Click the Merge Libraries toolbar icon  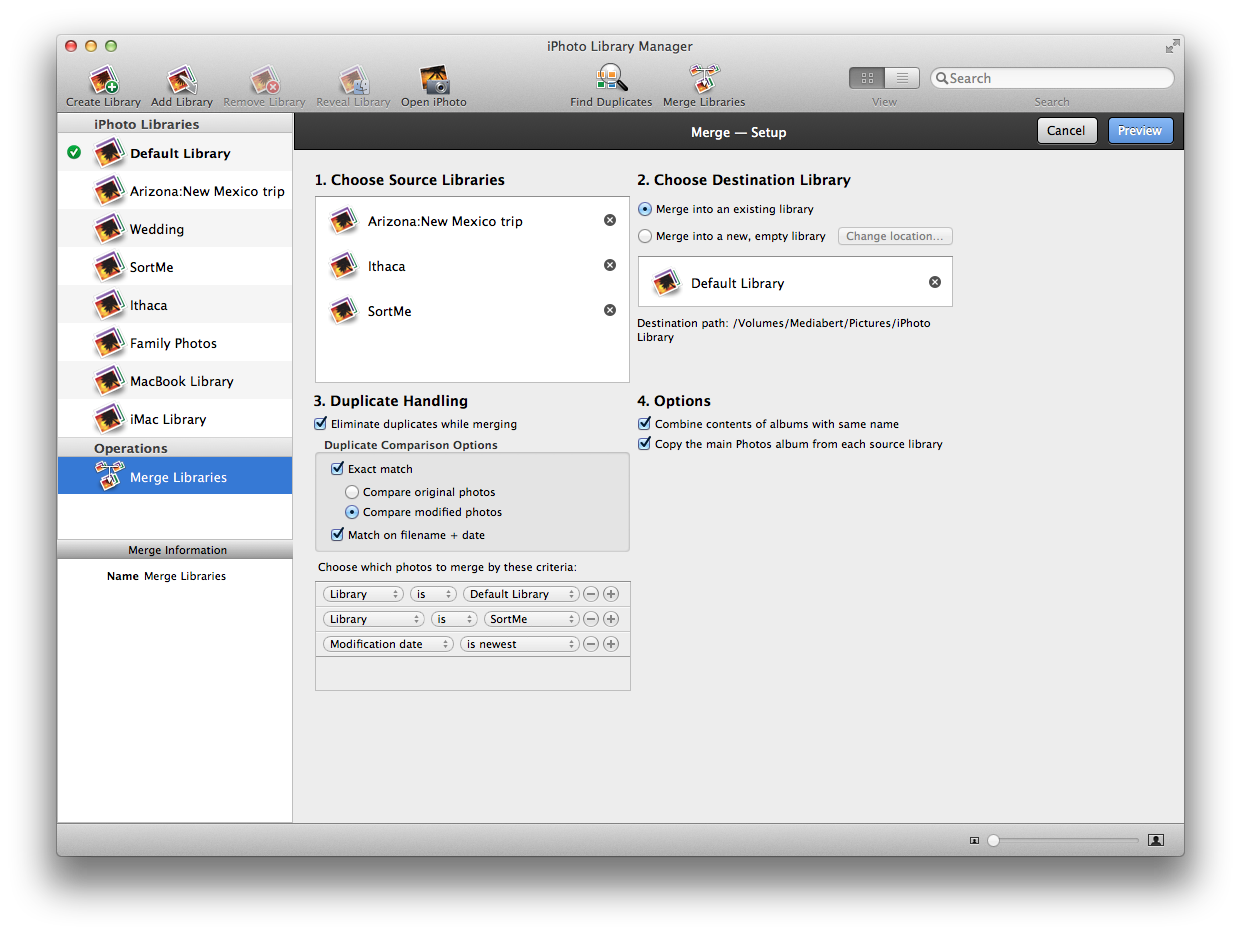coord(704,81)
